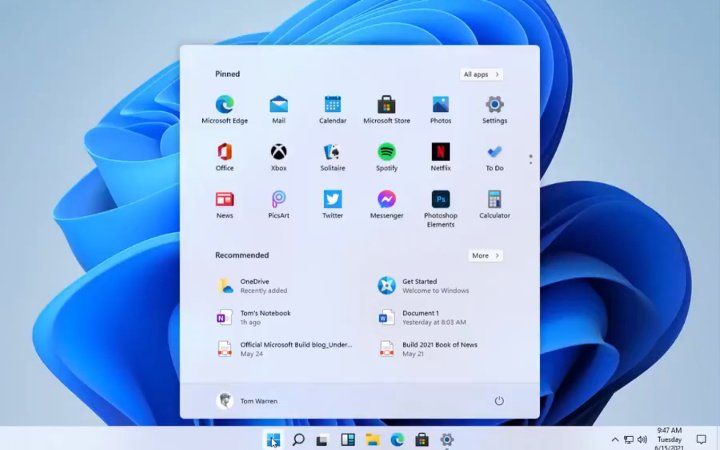Open Task View from taskbar
The image size is (720, 450).
click(x=322, y=440)
